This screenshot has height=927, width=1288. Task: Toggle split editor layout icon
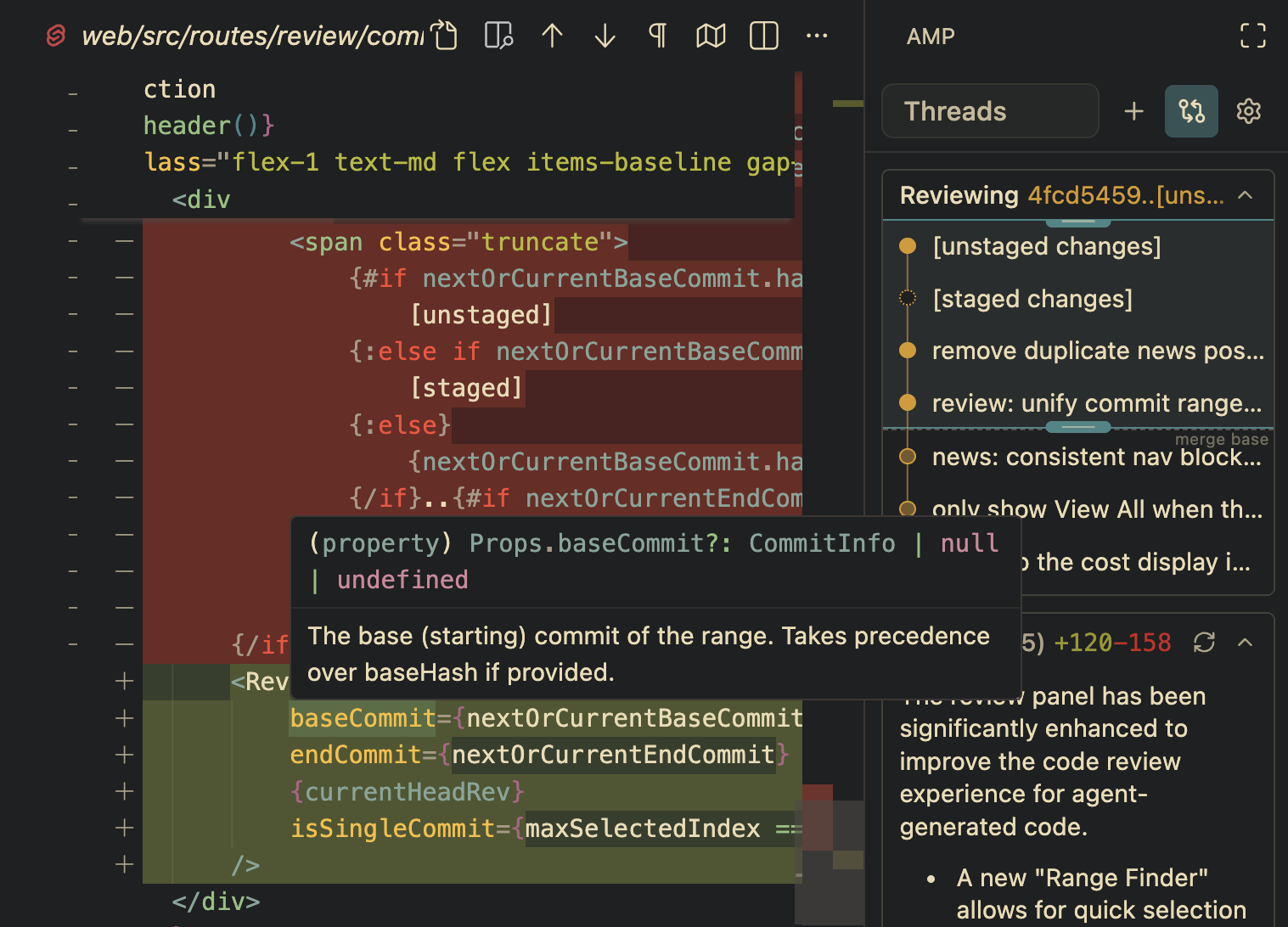tap(763, 36)
